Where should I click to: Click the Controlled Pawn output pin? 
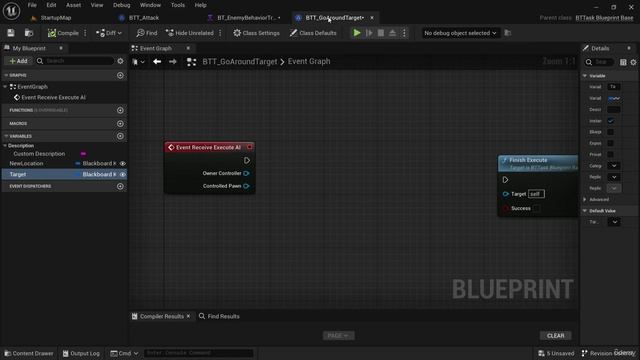point(246,186)
